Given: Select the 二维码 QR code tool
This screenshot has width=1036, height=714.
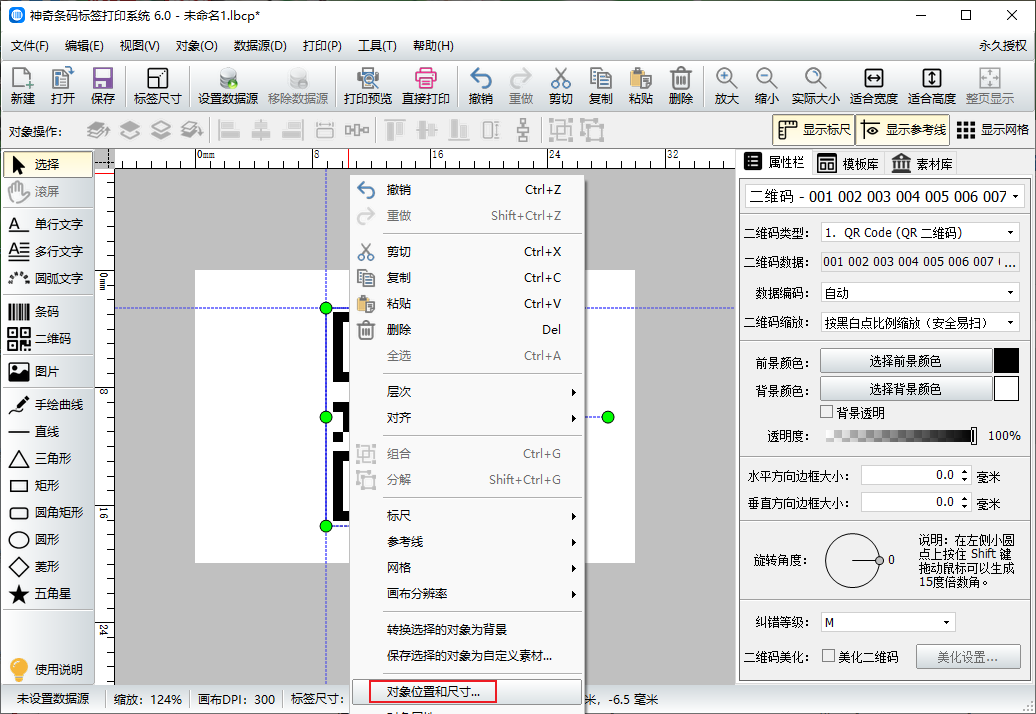Looking at the screenshot, I should pyautogui.click(x=46, y=339).
